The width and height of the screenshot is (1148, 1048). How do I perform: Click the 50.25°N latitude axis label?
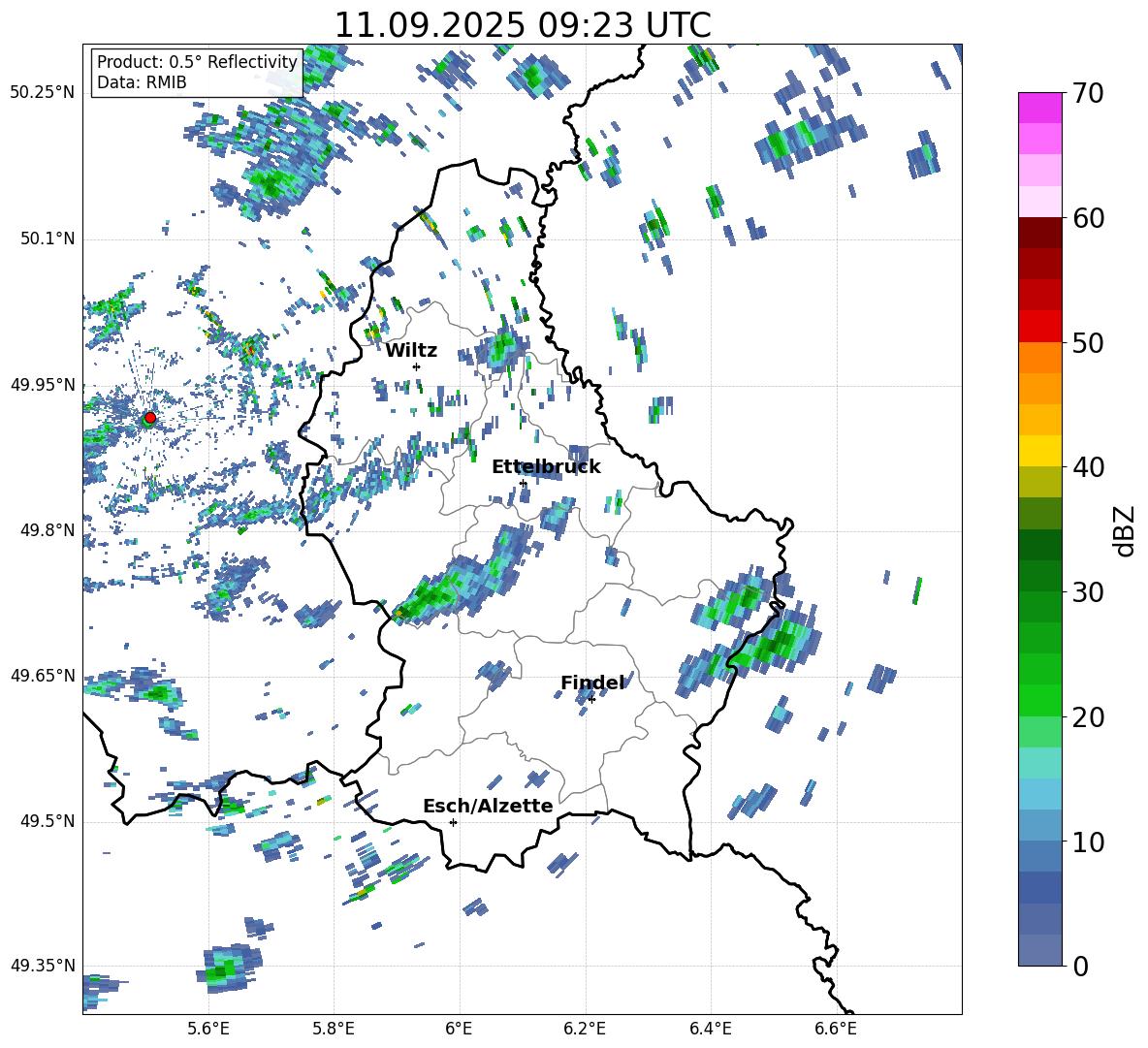click(x=43, y=93)
